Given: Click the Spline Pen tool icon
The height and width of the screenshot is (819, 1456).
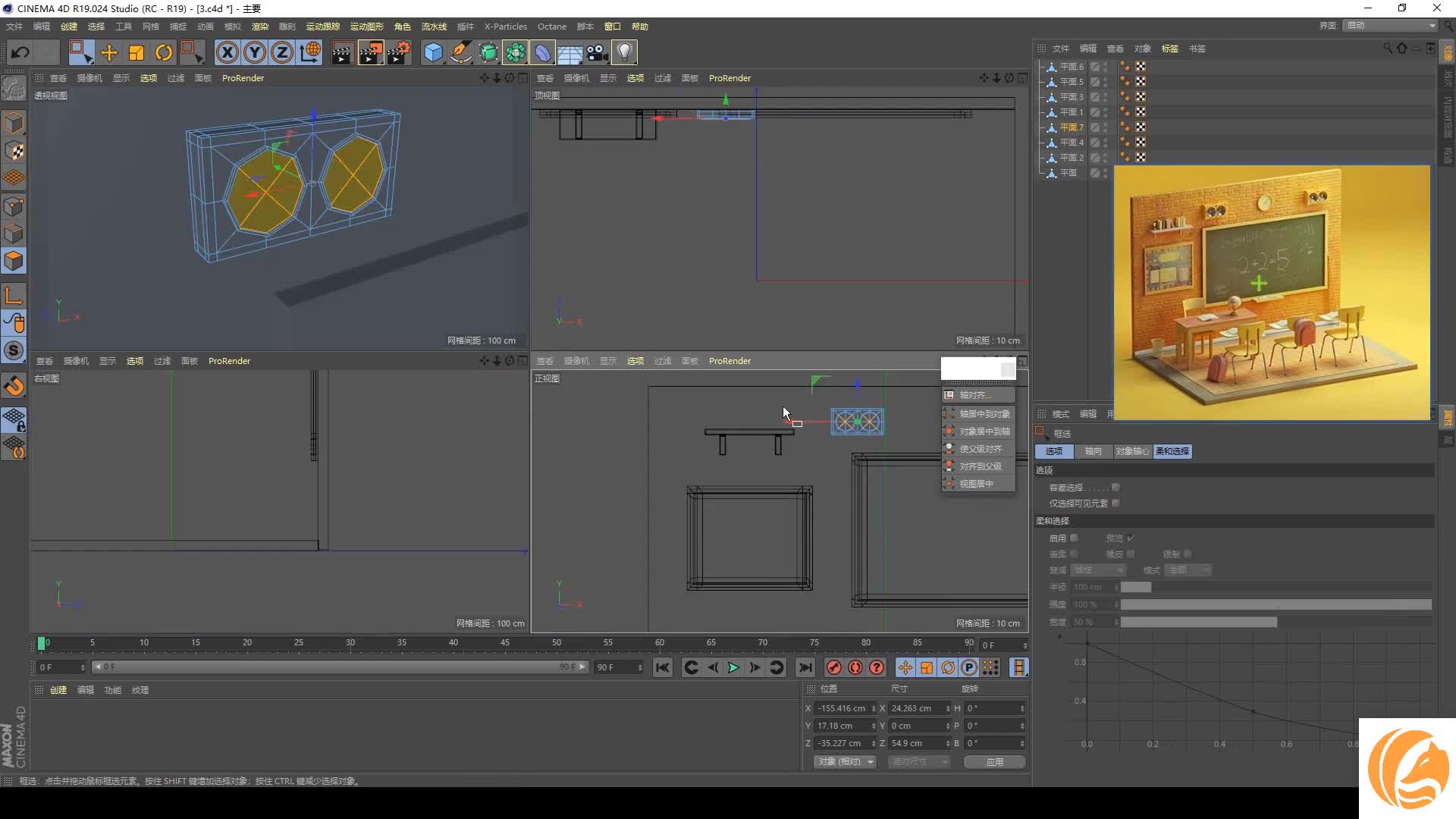Looking at the screenshot, I should [x=460, y=52].
